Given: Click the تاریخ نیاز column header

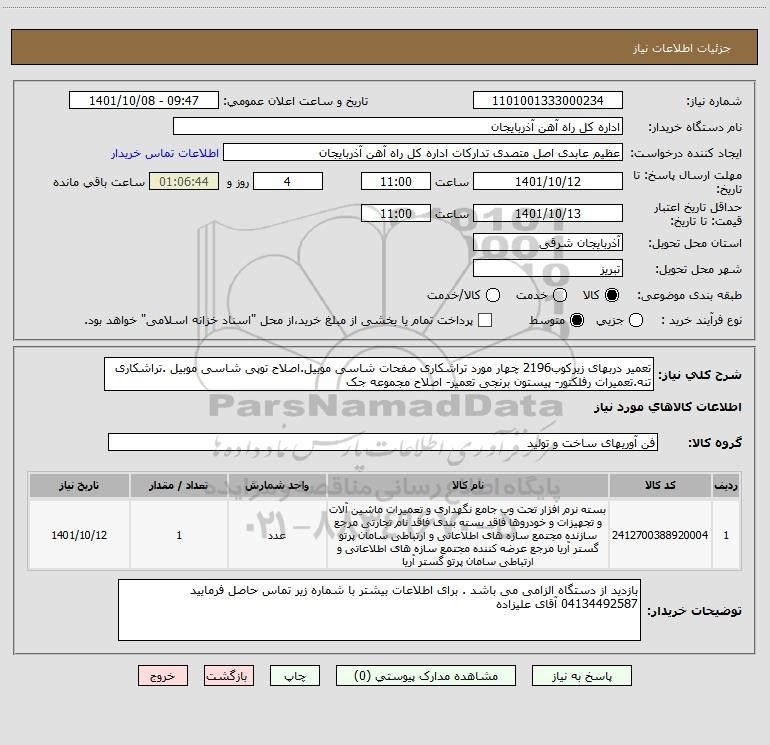Looking at the screenshot, I should (x=79, y=486).
